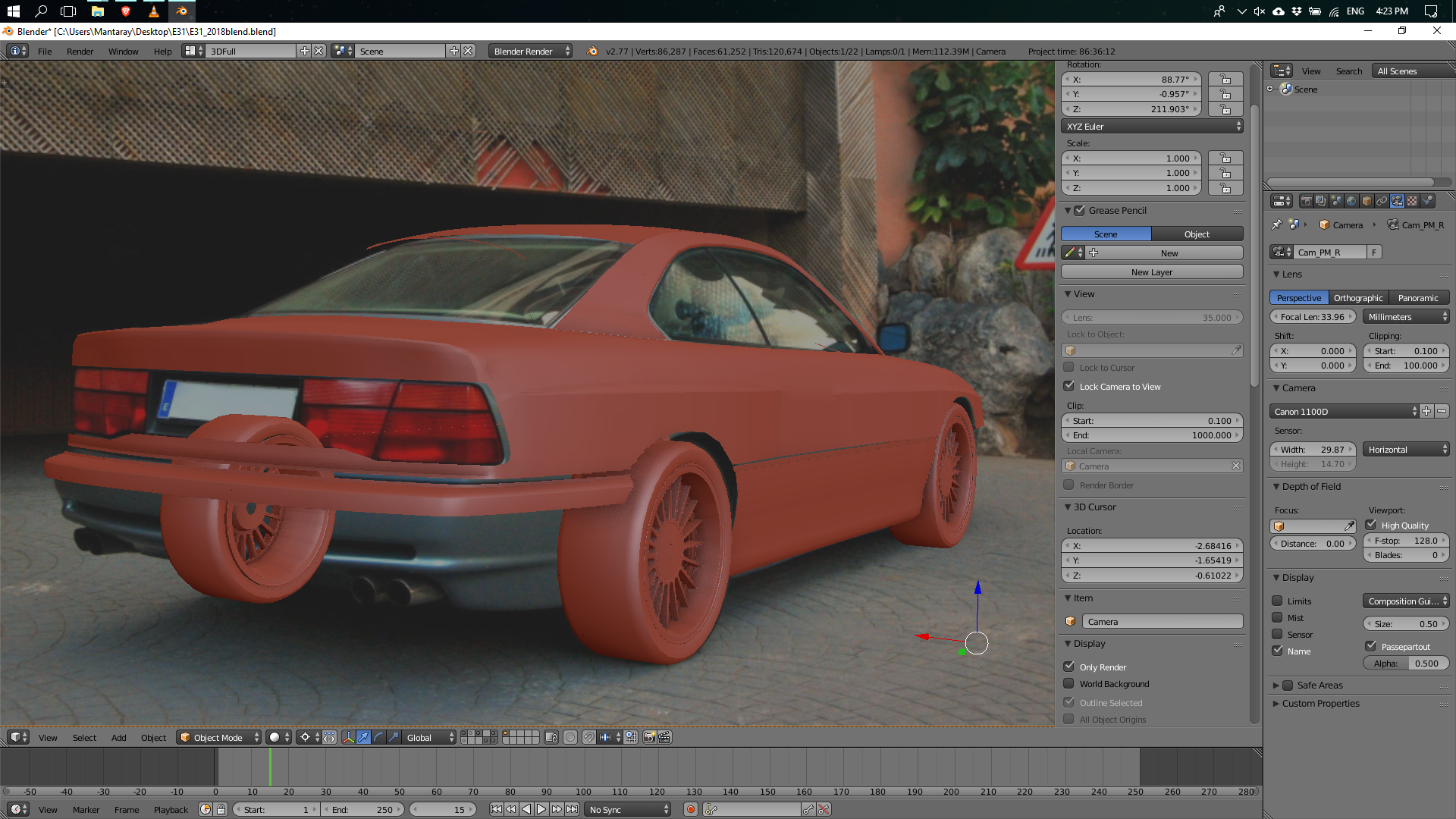Enable the Limits display checkbox

coord(1278,601)
